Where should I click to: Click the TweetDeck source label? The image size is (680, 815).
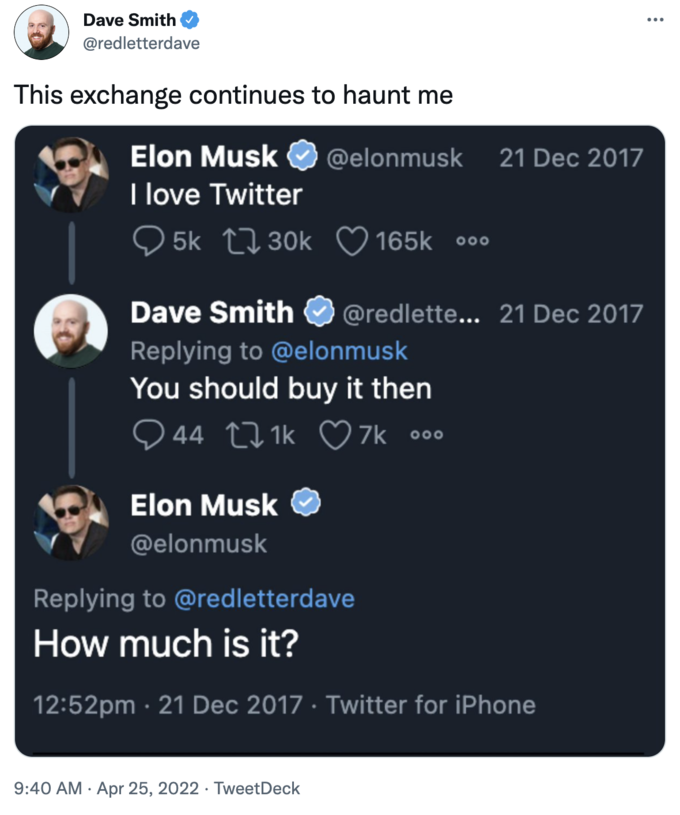(257, 788)
